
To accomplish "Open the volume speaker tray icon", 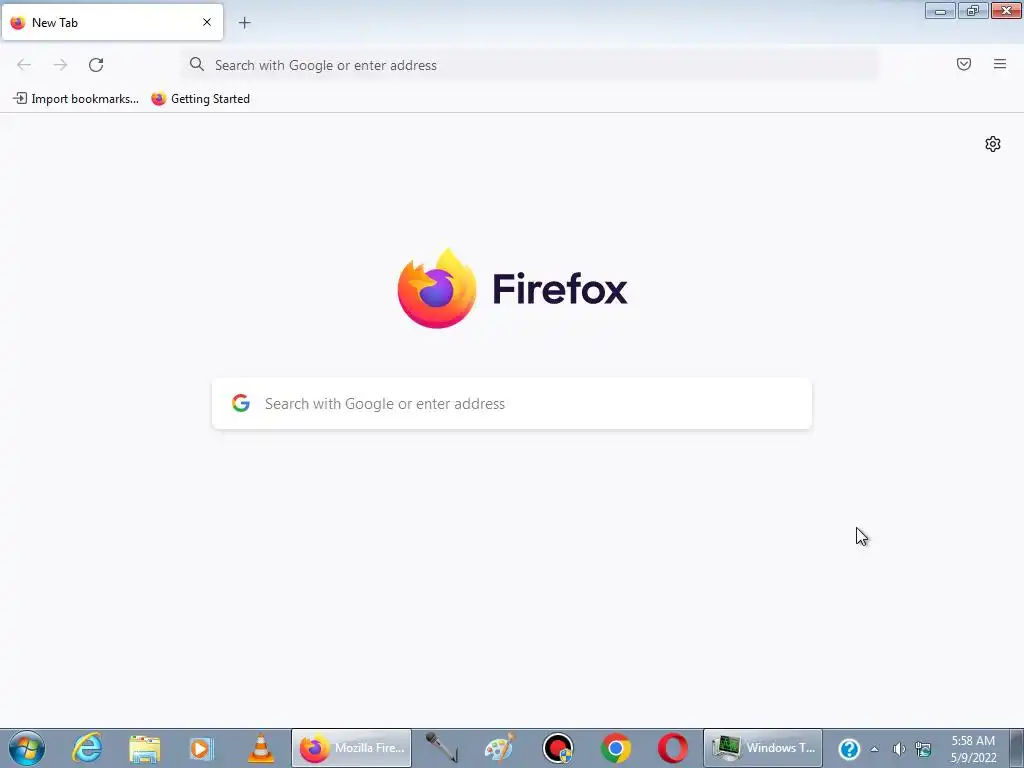I will point(899,749).
